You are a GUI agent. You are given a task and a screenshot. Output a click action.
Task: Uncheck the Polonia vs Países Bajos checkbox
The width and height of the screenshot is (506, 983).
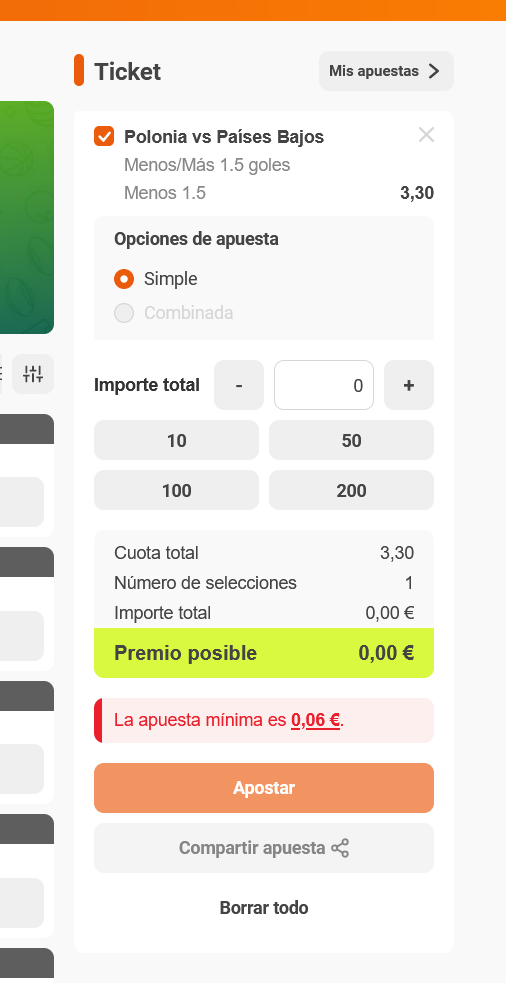tap(104, 136)
